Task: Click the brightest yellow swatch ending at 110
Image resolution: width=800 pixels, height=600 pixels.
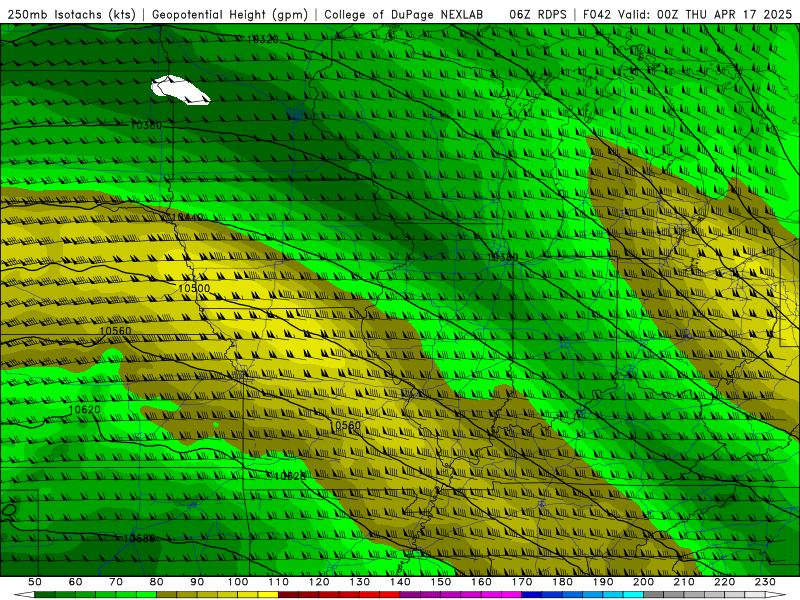Action: coord(268,595)
